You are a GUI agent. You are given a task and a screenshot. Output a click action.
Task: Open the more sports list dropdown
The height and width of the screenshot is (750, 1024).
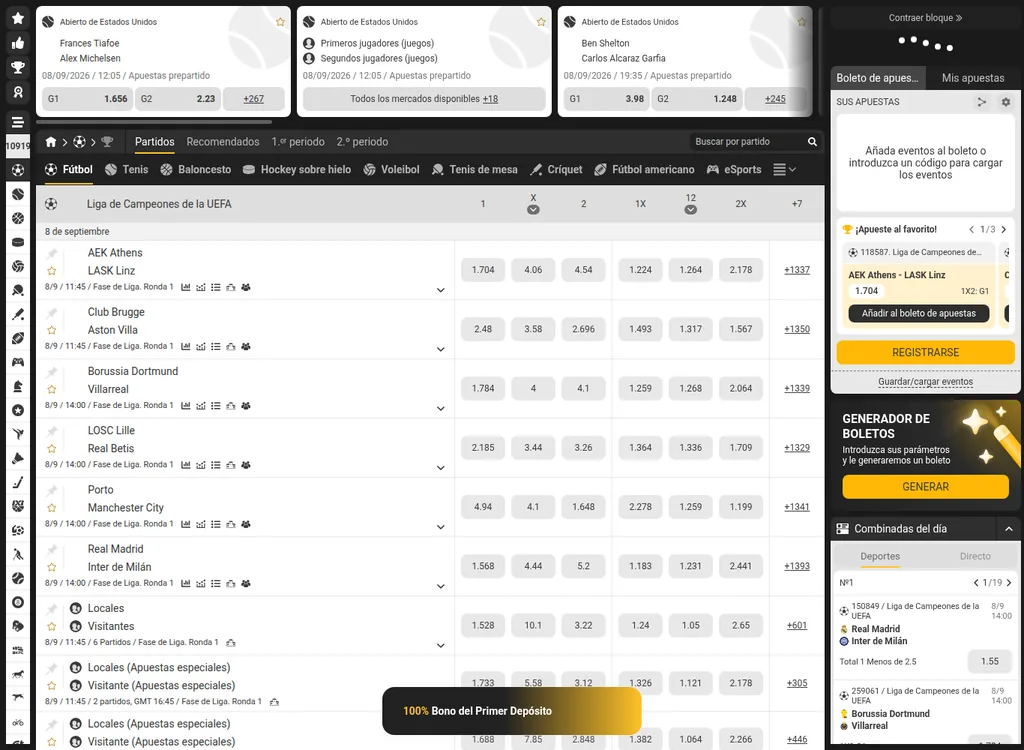784,170
